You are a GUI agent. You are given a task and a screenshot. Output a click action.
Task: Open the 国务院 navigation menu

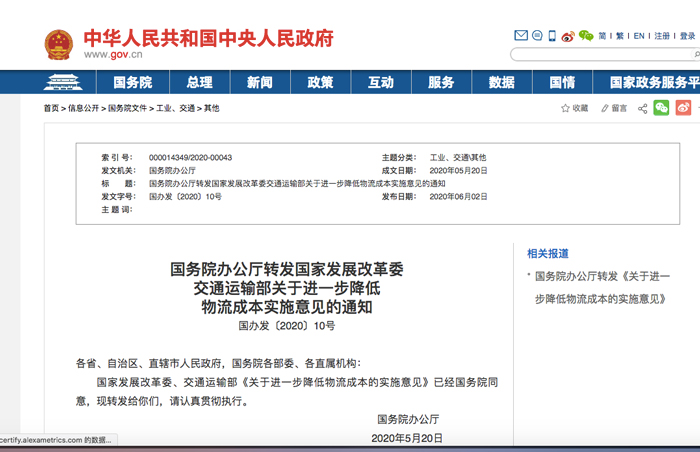pos(132,82)
